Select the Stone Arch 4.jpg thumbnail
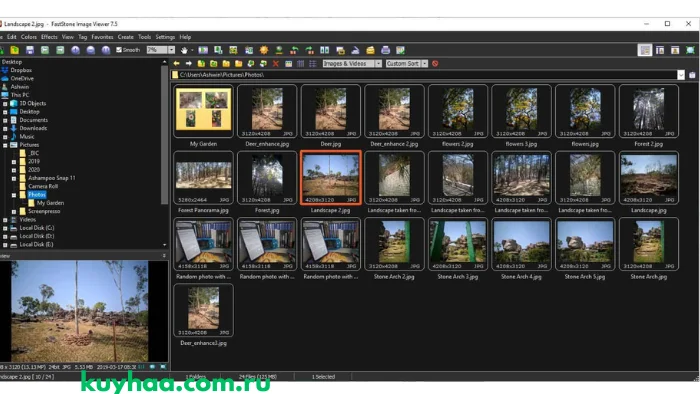The width and height of the screenshot is (700, 394). (x=521, y=244)
